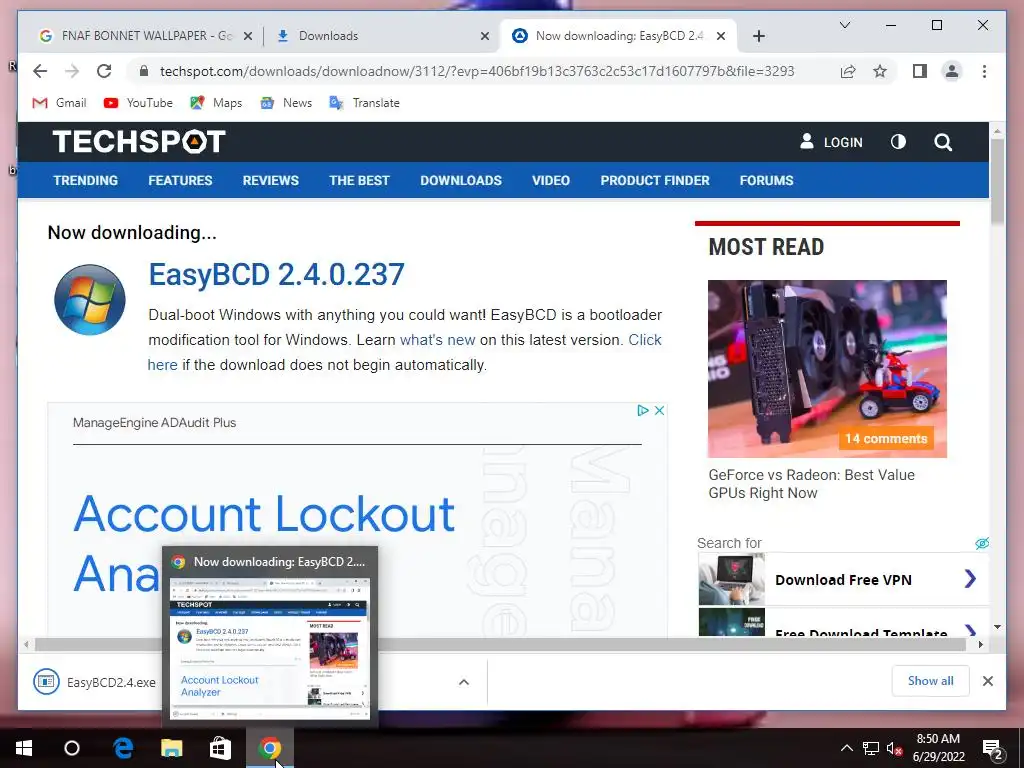The height and width of the screenshot is (768, 1024).
Task: Open the what's new link
Action: pos(438,340)
